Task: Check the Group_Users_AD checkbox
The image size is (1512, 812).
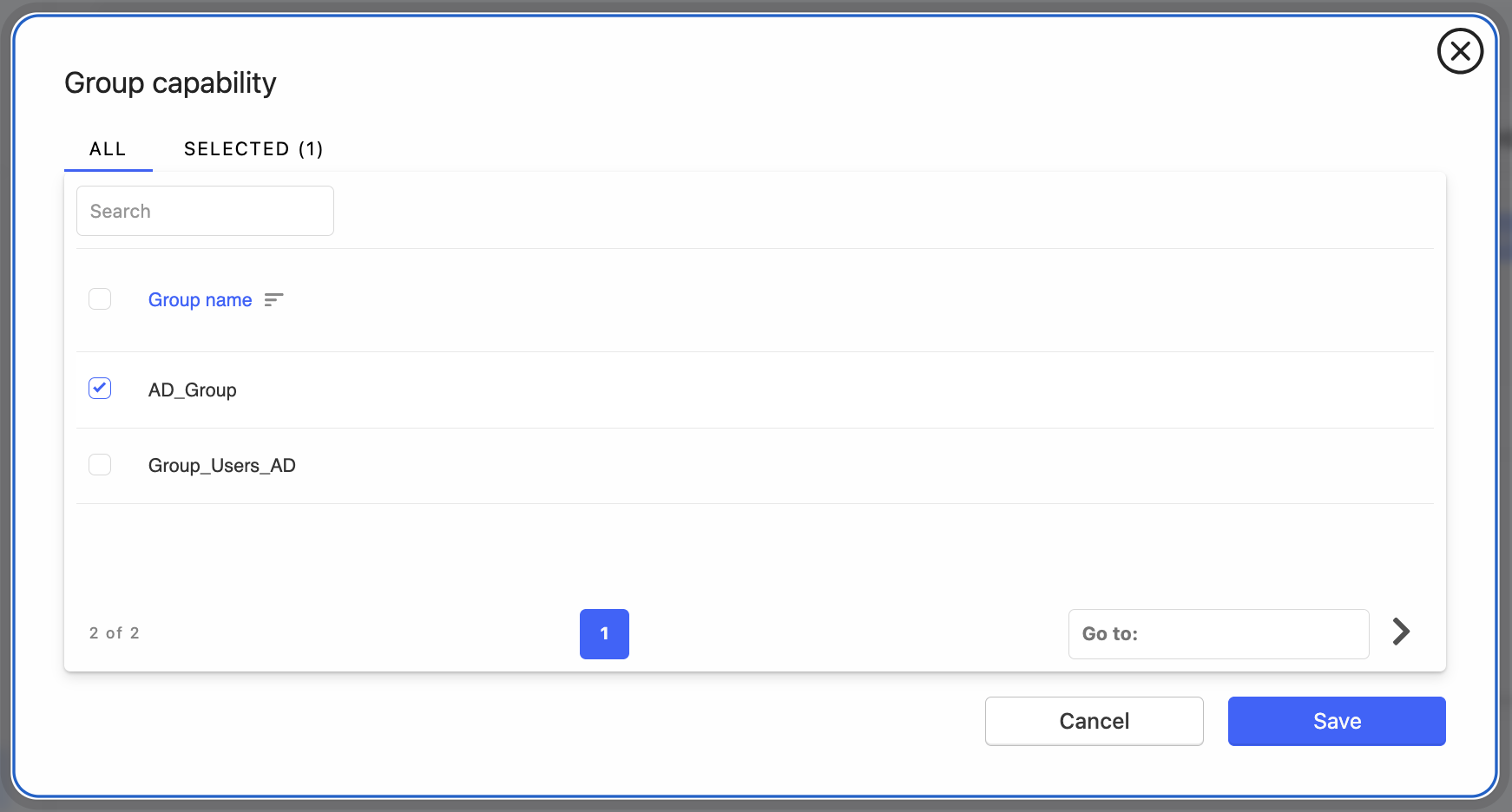Action: point(100,465)
